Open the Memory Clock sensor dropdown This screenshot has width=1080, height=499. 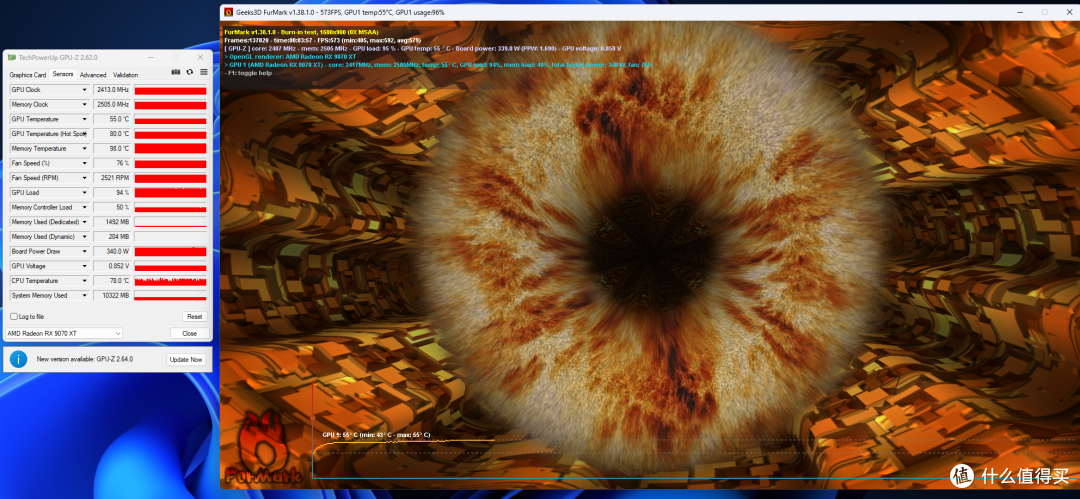coord(85,105)
